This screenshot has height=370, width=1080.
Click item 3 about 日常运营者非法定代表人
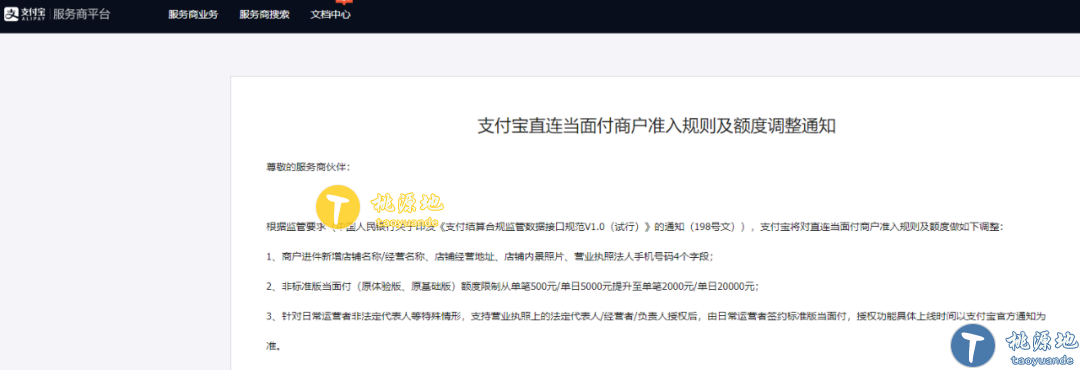656,331
